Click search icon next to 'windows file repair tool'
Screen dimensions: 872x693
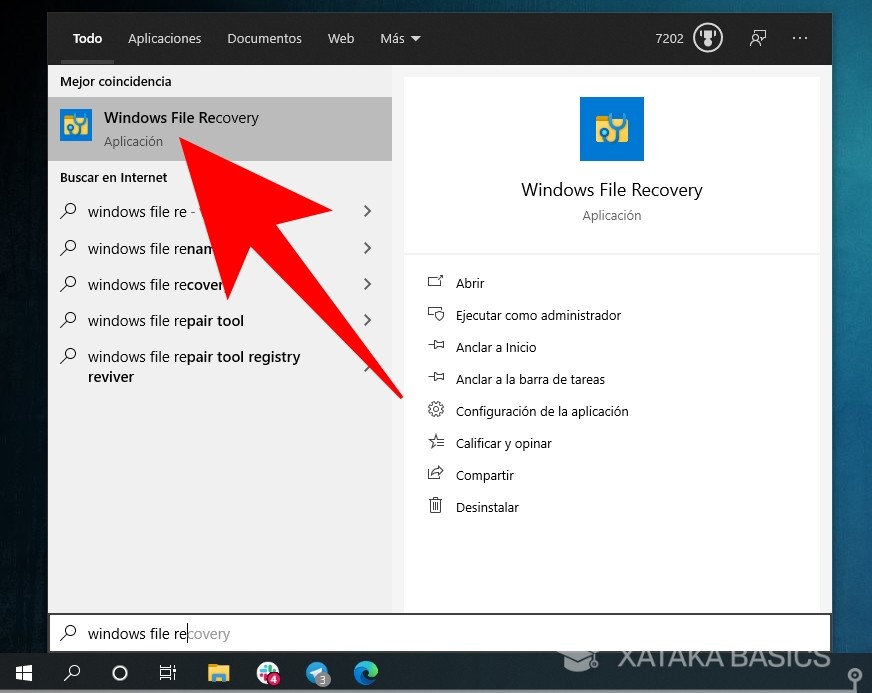pyautogui.click(x=68, y=320)
